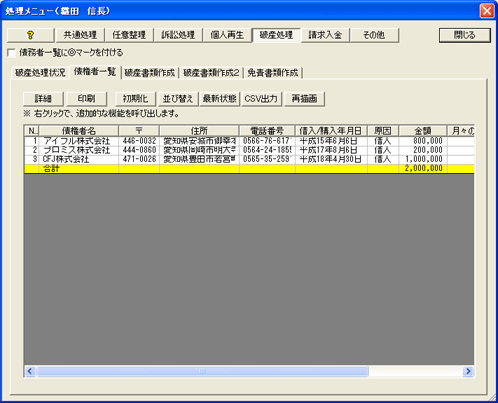Image resolution: width=498 pixels, height=403 pixels.
Task: Open the 免責書類作成 sub-tab
Action: click(273, 73)
